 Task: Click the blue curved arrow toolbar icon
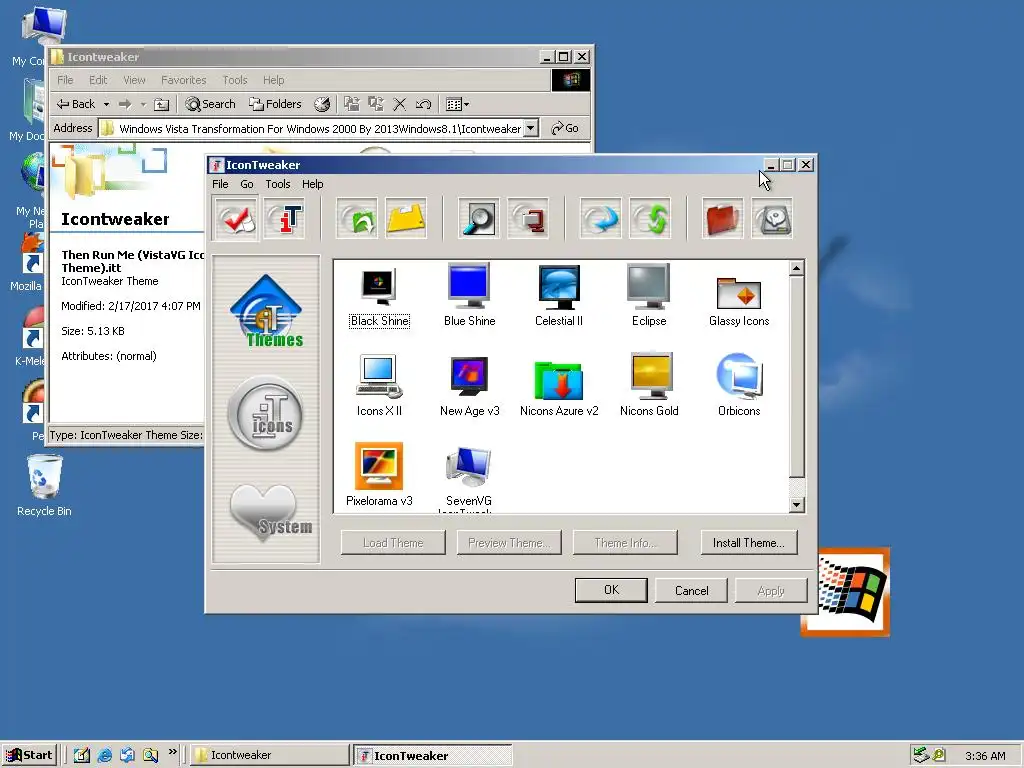pos(600,219)
